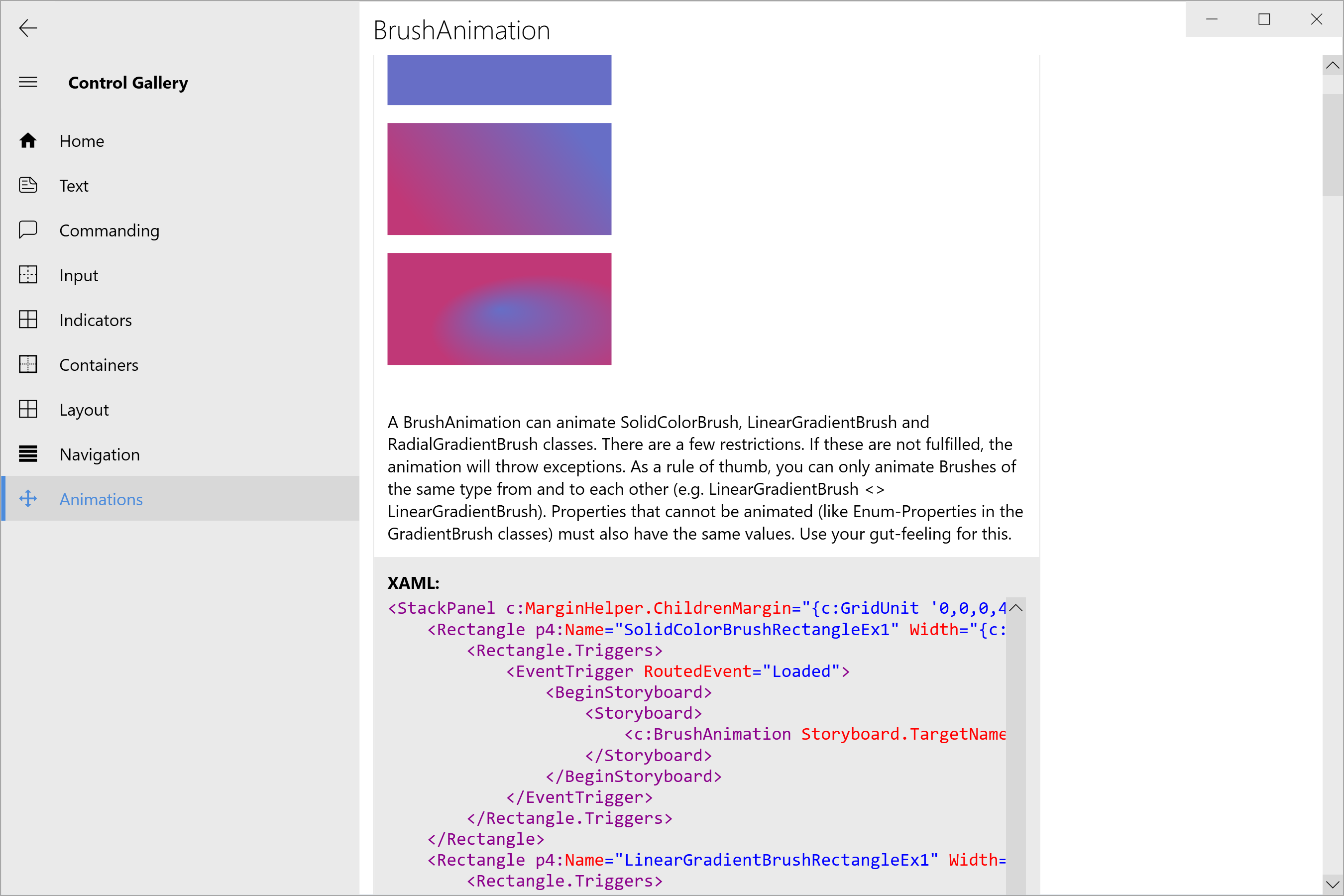Click the solid blue-purple rectangle
Screen dimensions: 1344x896
click(499, 80)
